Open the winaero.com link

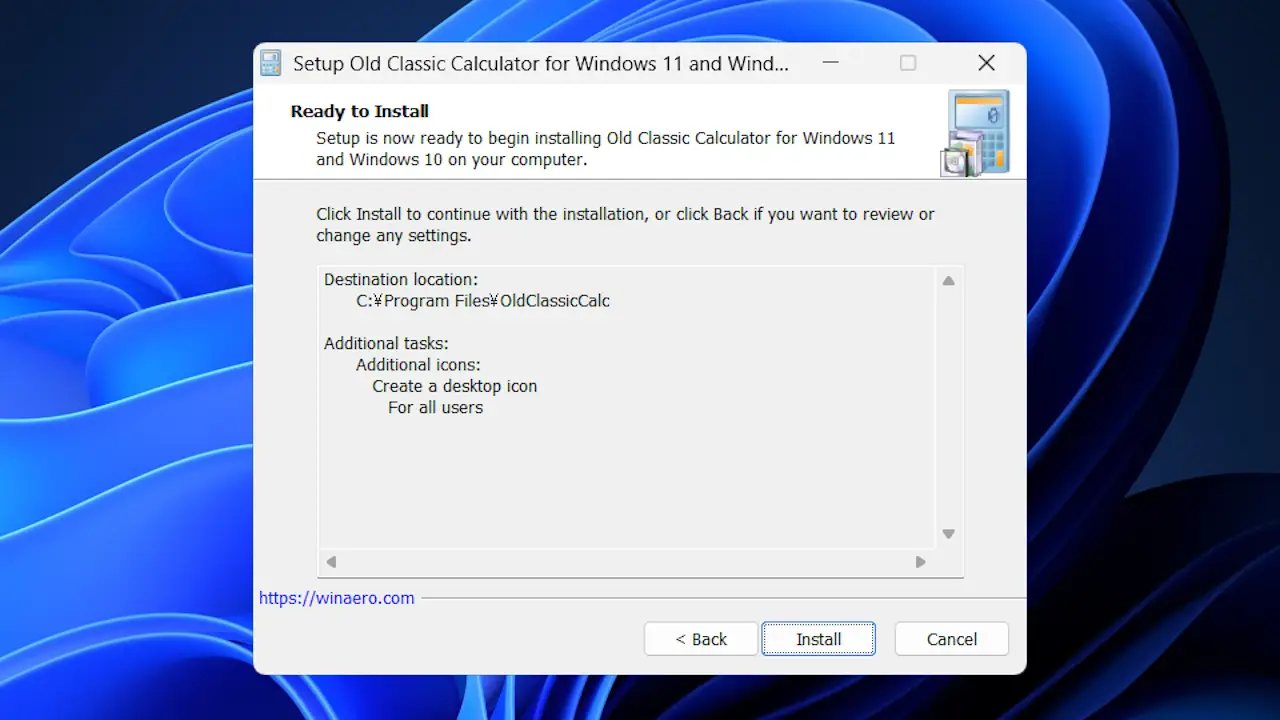click(x=337, y=598)
